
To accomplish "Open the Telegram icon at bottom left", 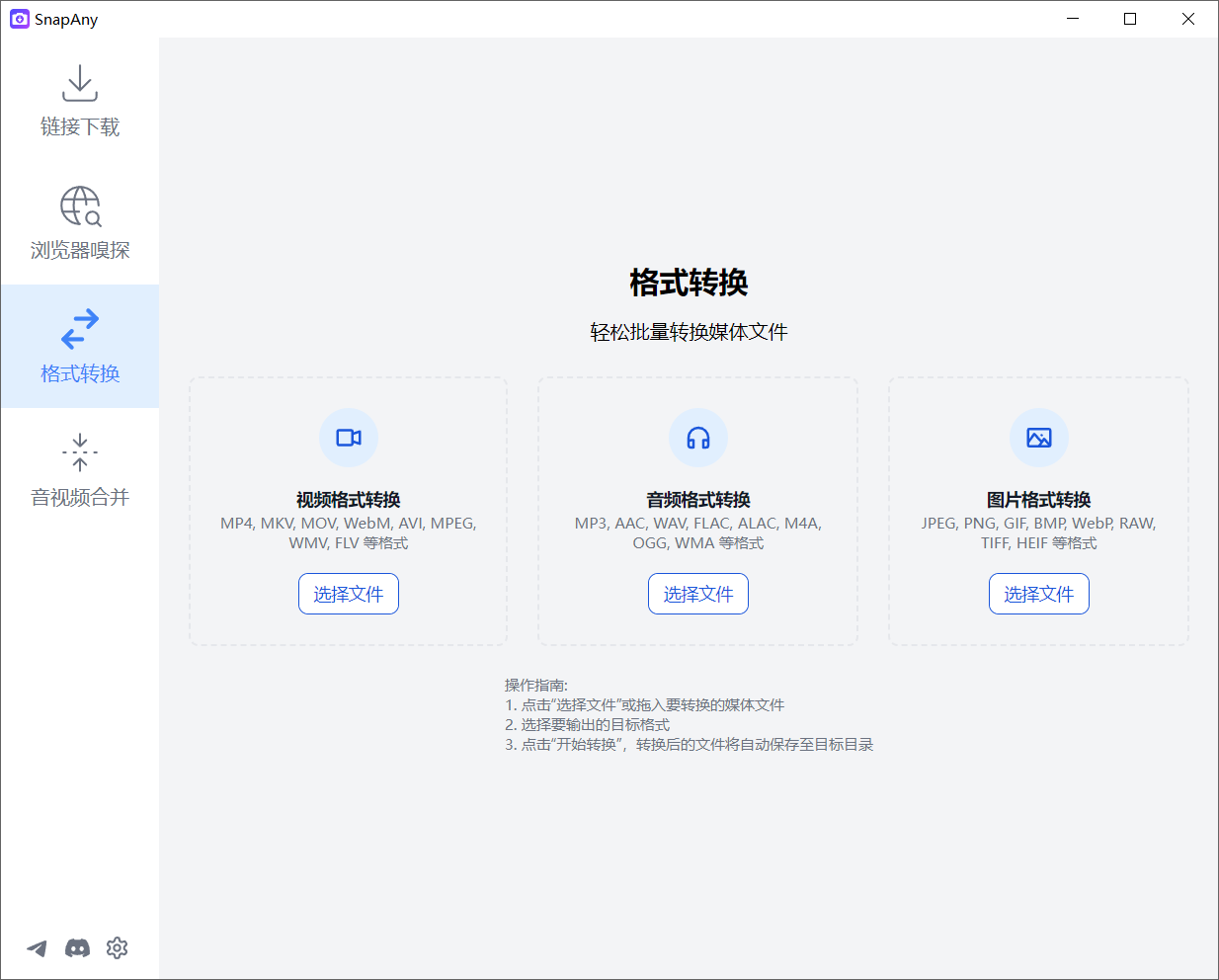I will pyautogui.click(x=37, y=947).
